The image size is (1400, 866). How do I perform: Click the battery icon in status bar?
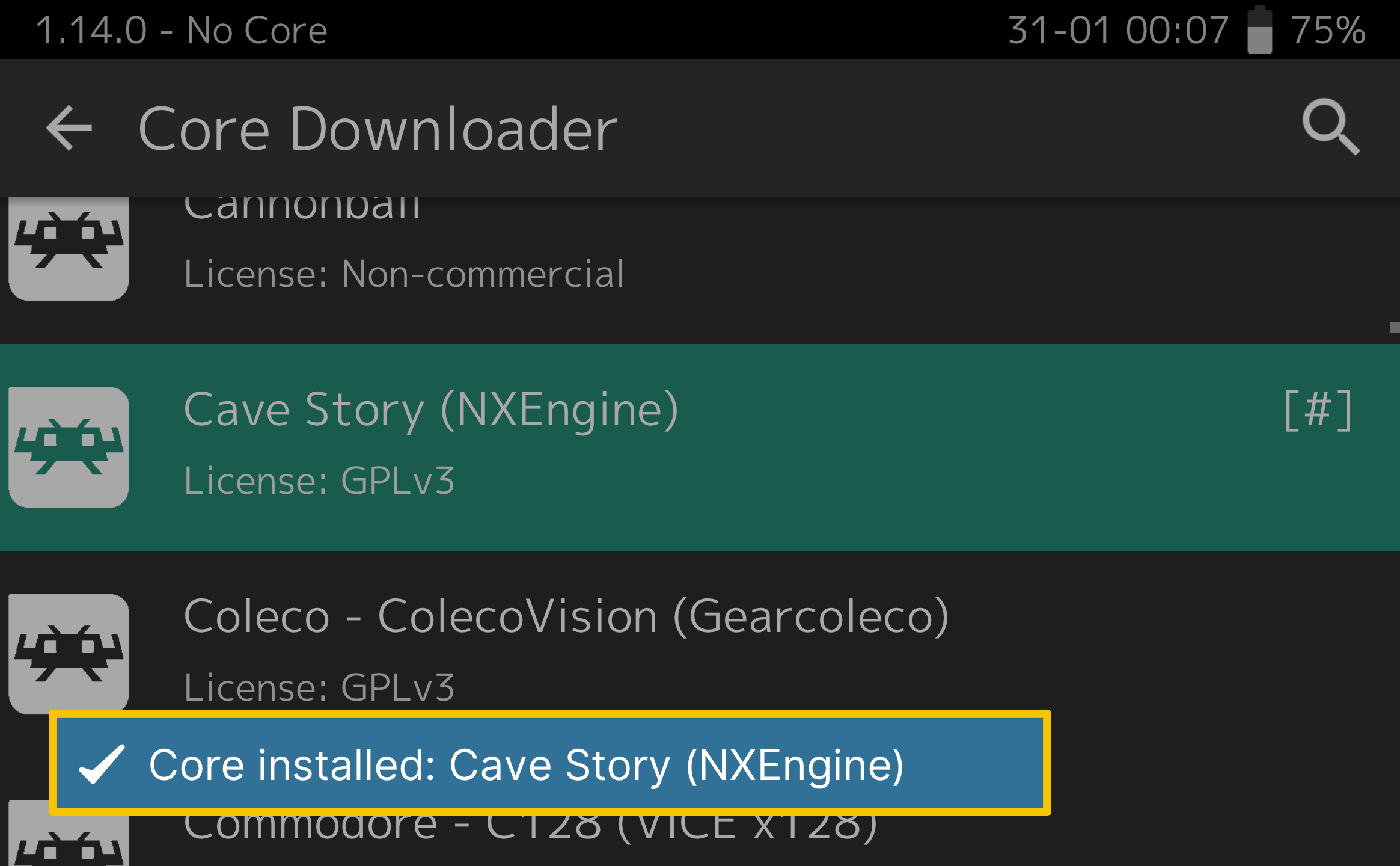click(1259, 30)
